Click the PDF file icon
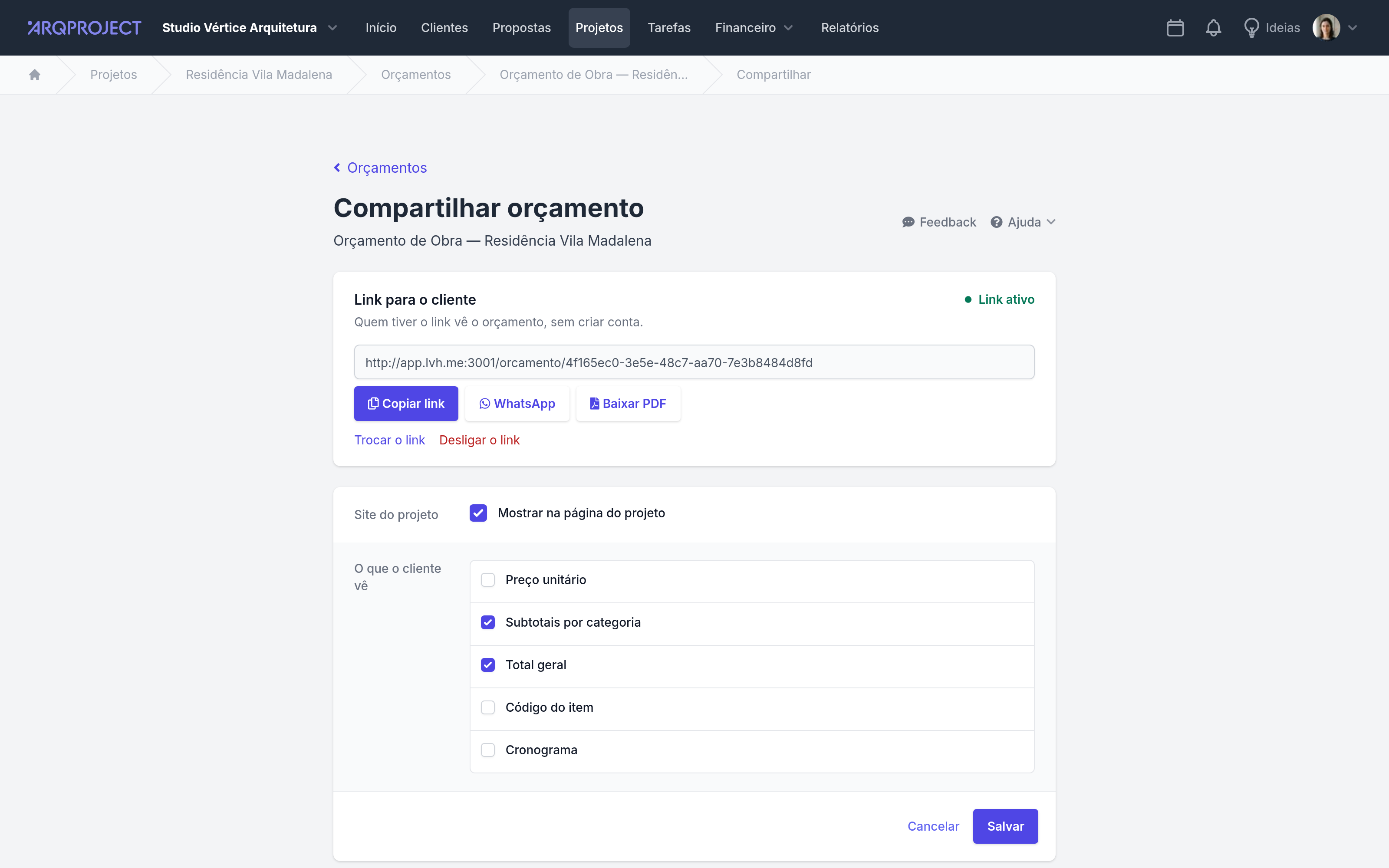This screenshot has height=868, width=1389. point(595,404)
